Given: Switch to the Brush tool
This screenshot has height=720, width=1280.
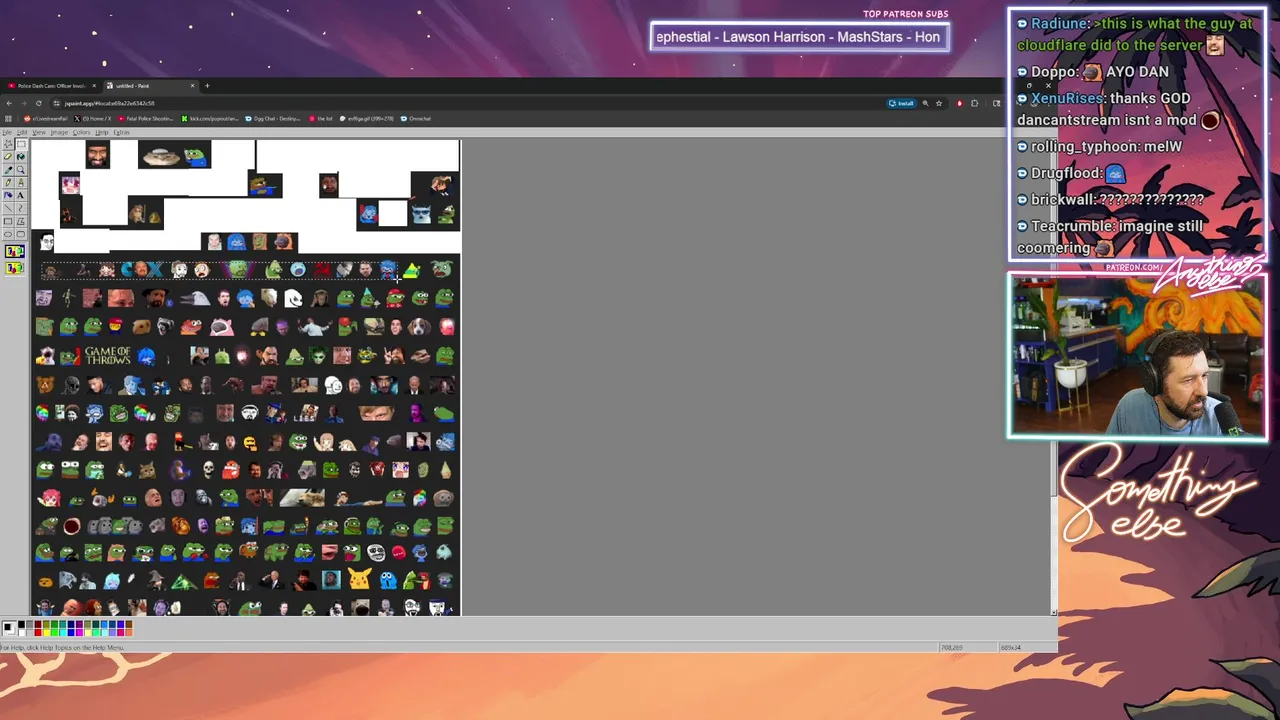Looking at the screenshot, I should click(21, 183).
